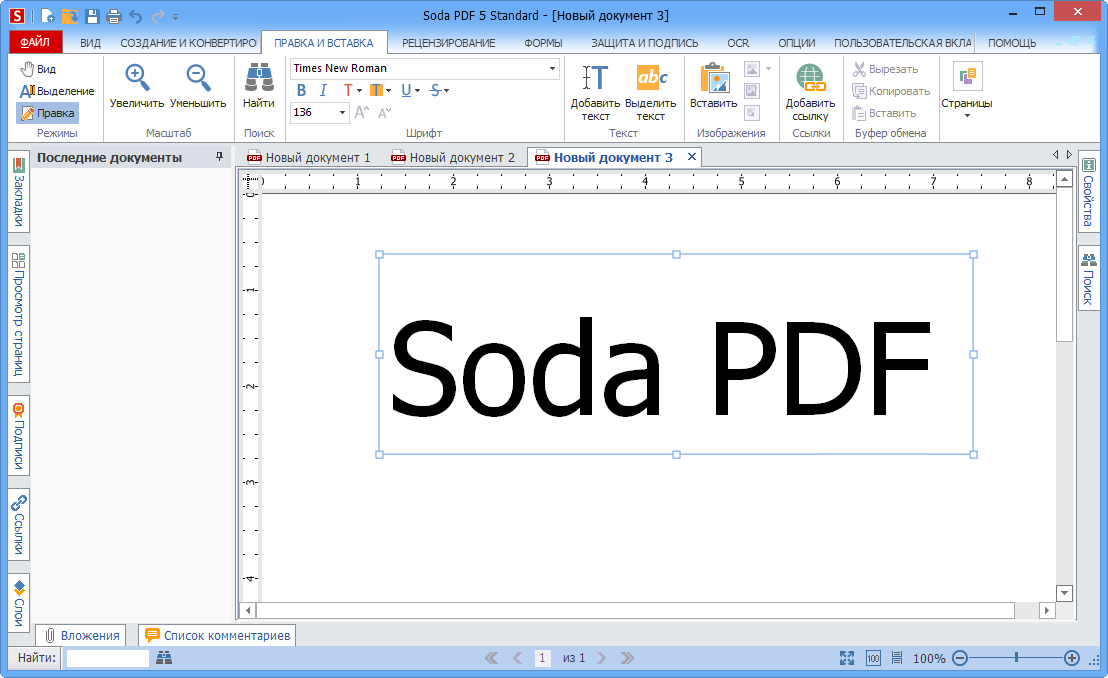Select the Выделить текст abc tool

(650, 93)
